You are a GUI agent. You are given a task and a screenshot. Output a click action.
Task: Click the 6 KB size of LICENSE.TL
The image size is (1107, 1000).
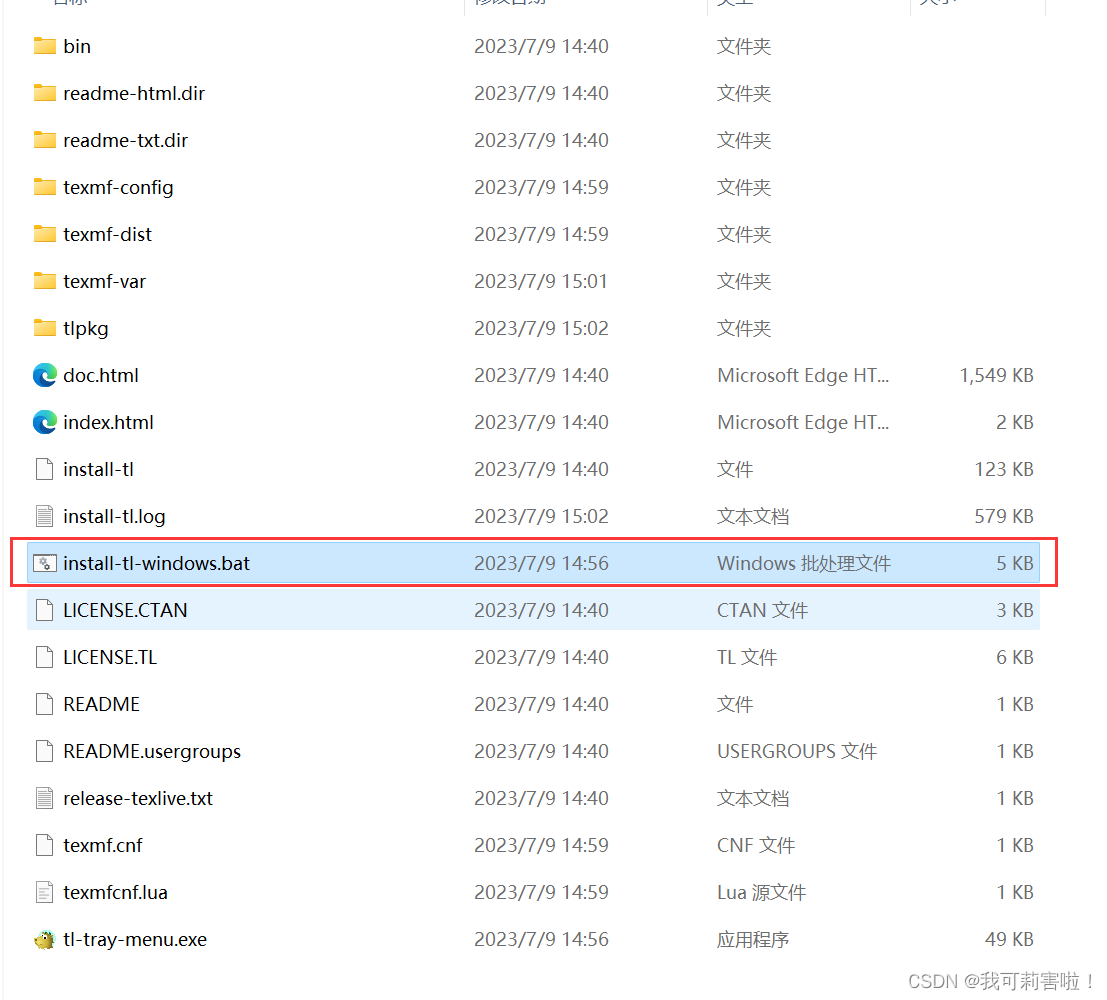1015,657
